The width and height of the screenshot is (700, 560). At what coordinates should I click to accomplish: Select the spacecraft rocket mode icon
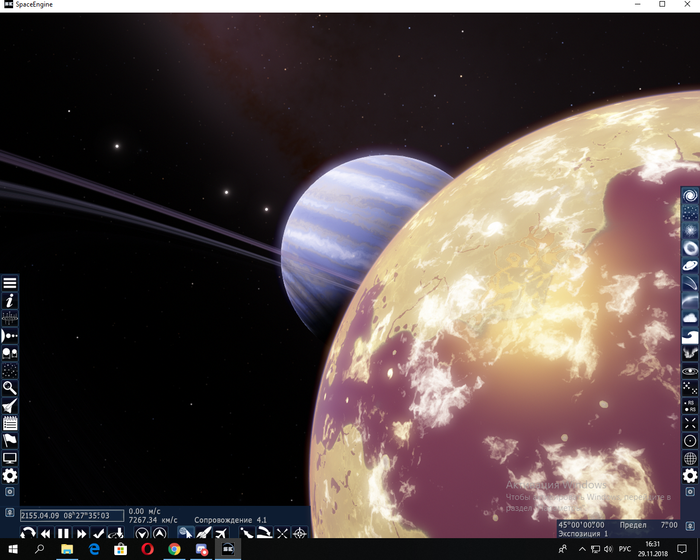[x=203, y=534]
